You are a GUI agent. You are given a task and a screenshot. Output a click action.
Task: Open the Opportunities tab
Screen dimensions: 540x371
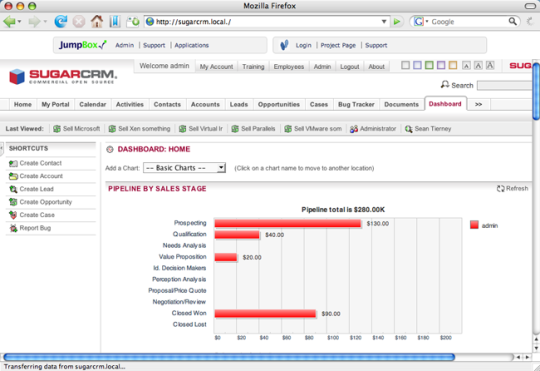279,104
